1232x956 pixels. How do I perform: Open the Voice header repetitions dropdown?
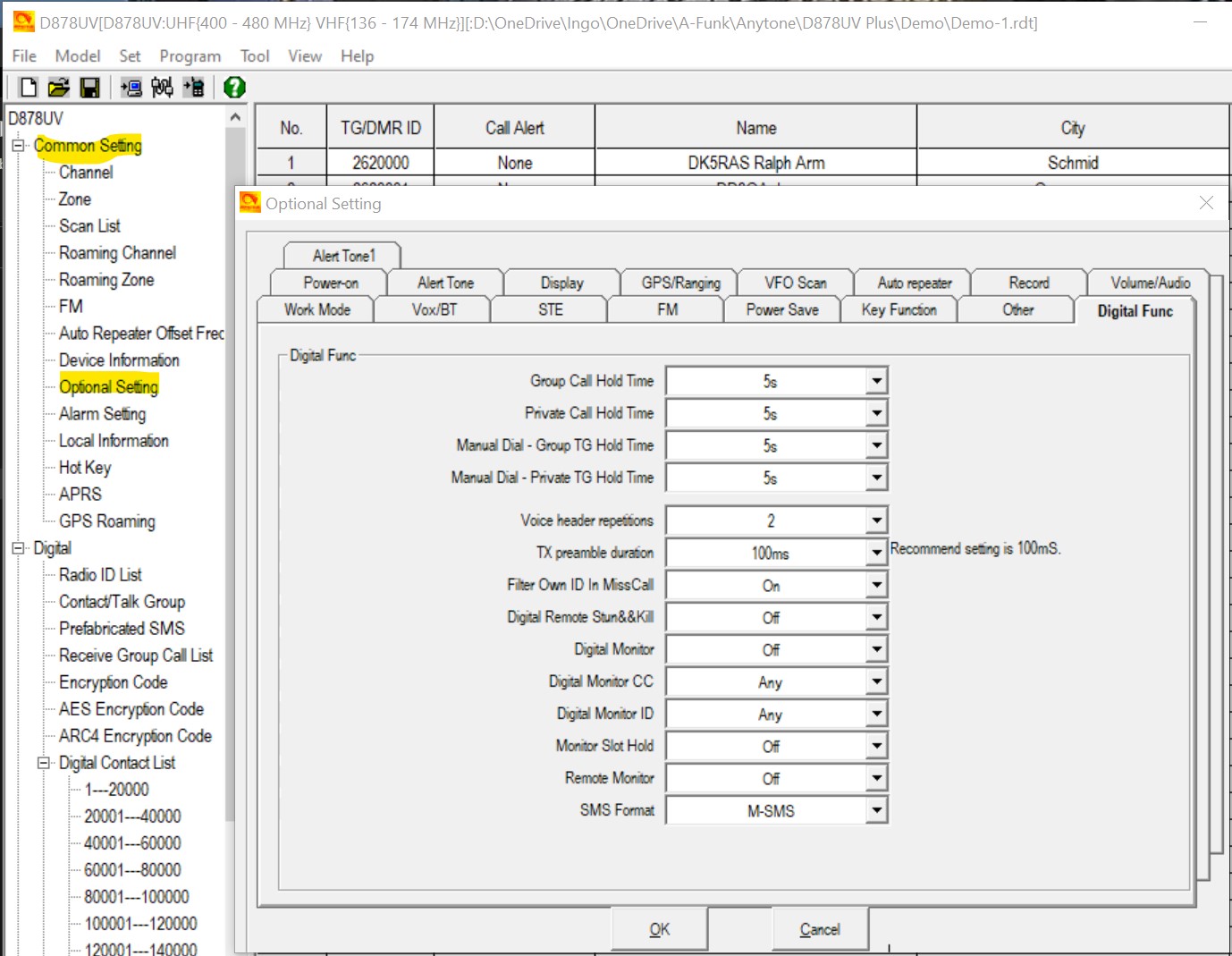pyautogui.click(x=877, y=520)
